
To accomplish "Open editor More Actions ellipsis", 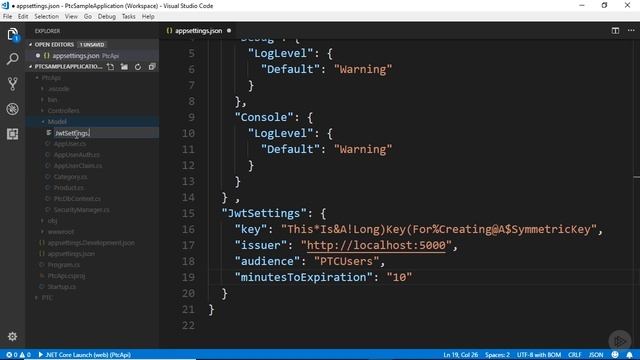I will (631, 31).
